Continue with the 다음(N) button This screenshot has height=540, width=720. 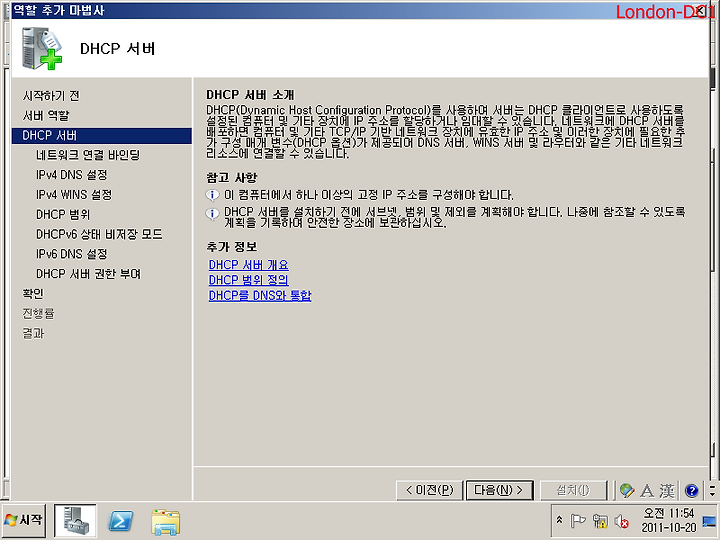click(x=499, y=490)
